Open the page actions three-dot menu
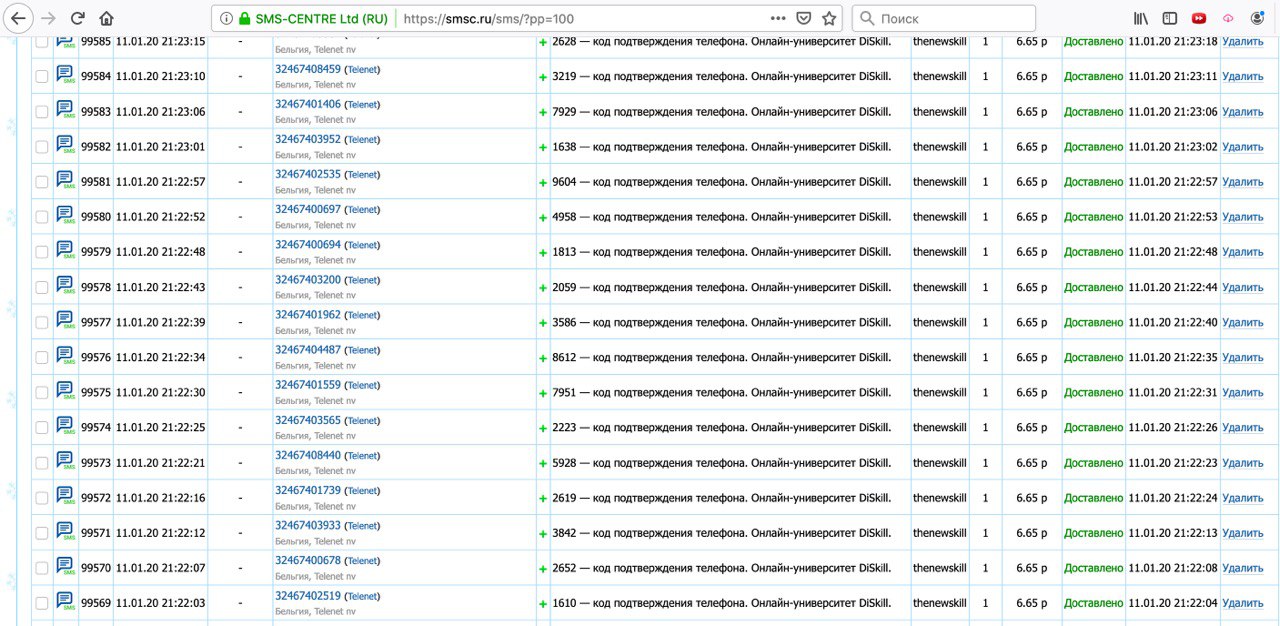Viewport: 1280px width, 626px height. 778,18
